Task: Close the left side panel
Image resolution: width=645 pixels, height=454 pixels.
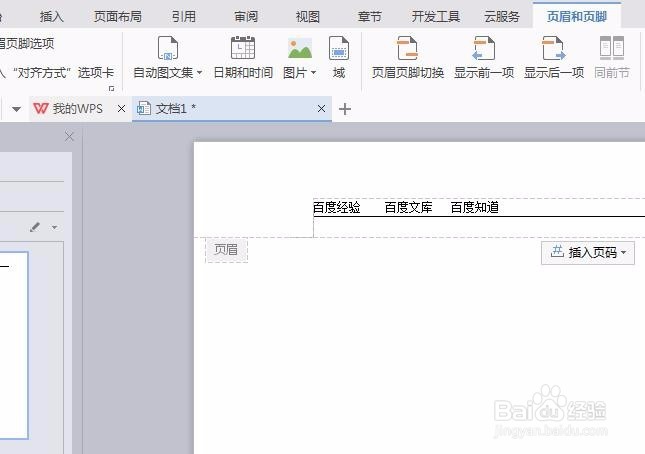Action: (69, 137)
